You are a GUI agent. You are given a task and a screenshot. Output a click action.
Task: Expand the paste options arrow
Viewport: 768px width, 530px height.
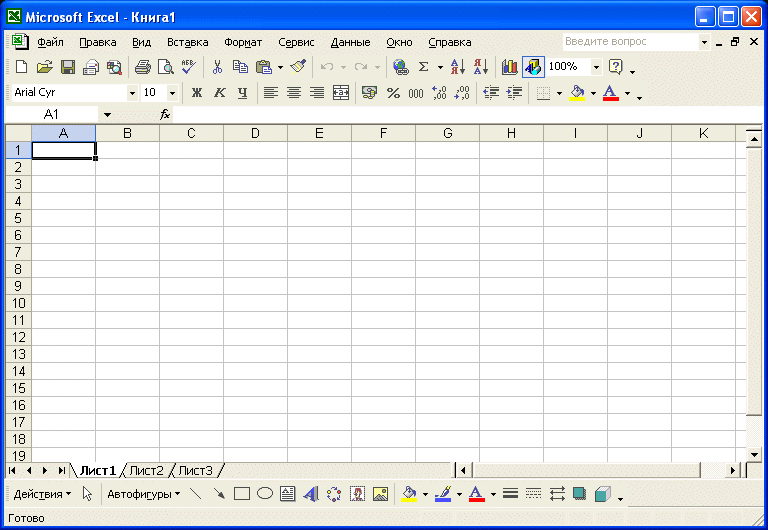[x=280, y=67]
